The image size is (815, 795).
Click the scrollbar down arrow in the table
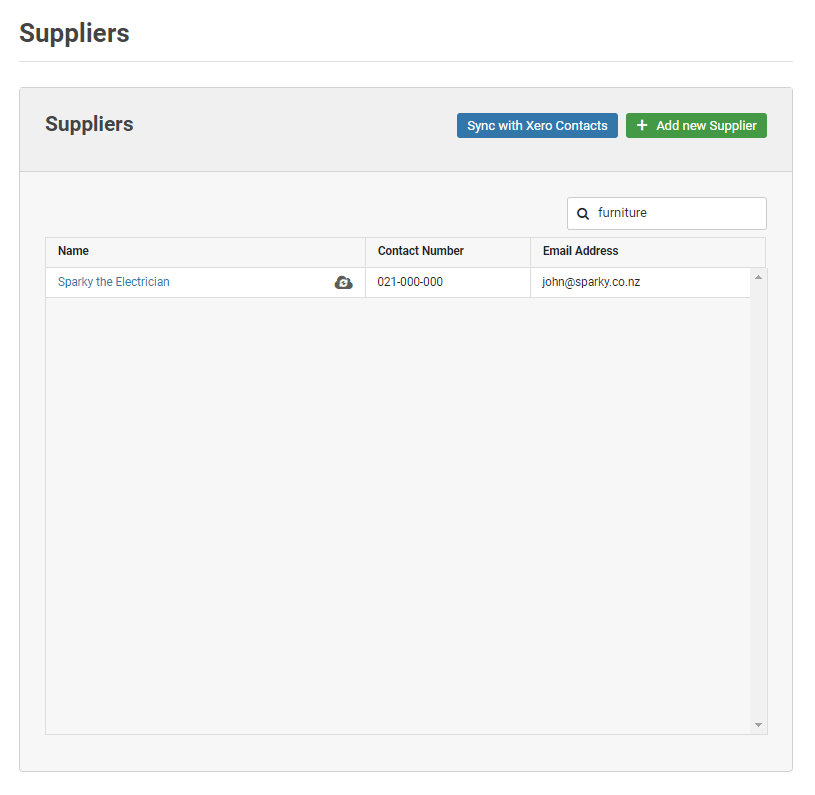(758, 725)
